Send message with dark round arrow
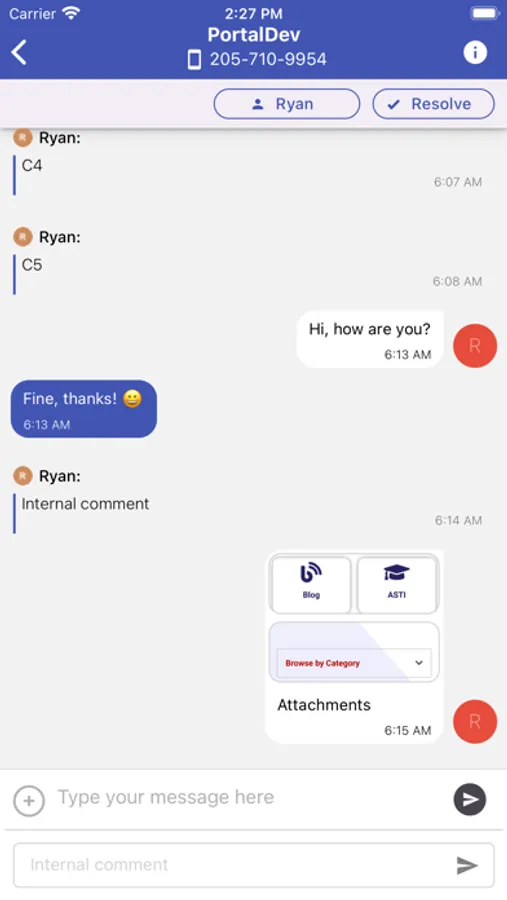 pyautogui.click(x=470, y=799)
